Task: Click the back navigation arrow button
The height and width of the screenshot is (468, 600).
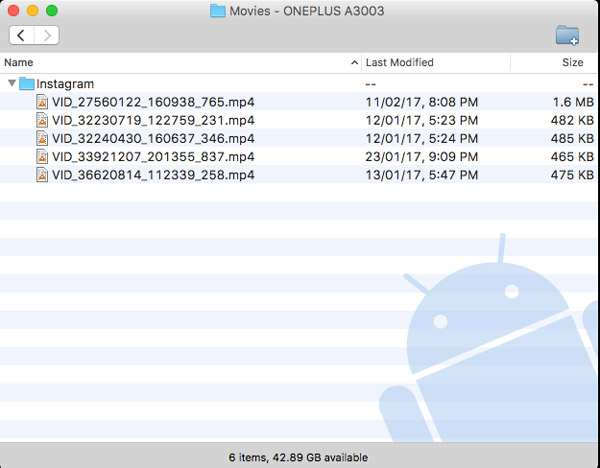Action: point(21,36)
